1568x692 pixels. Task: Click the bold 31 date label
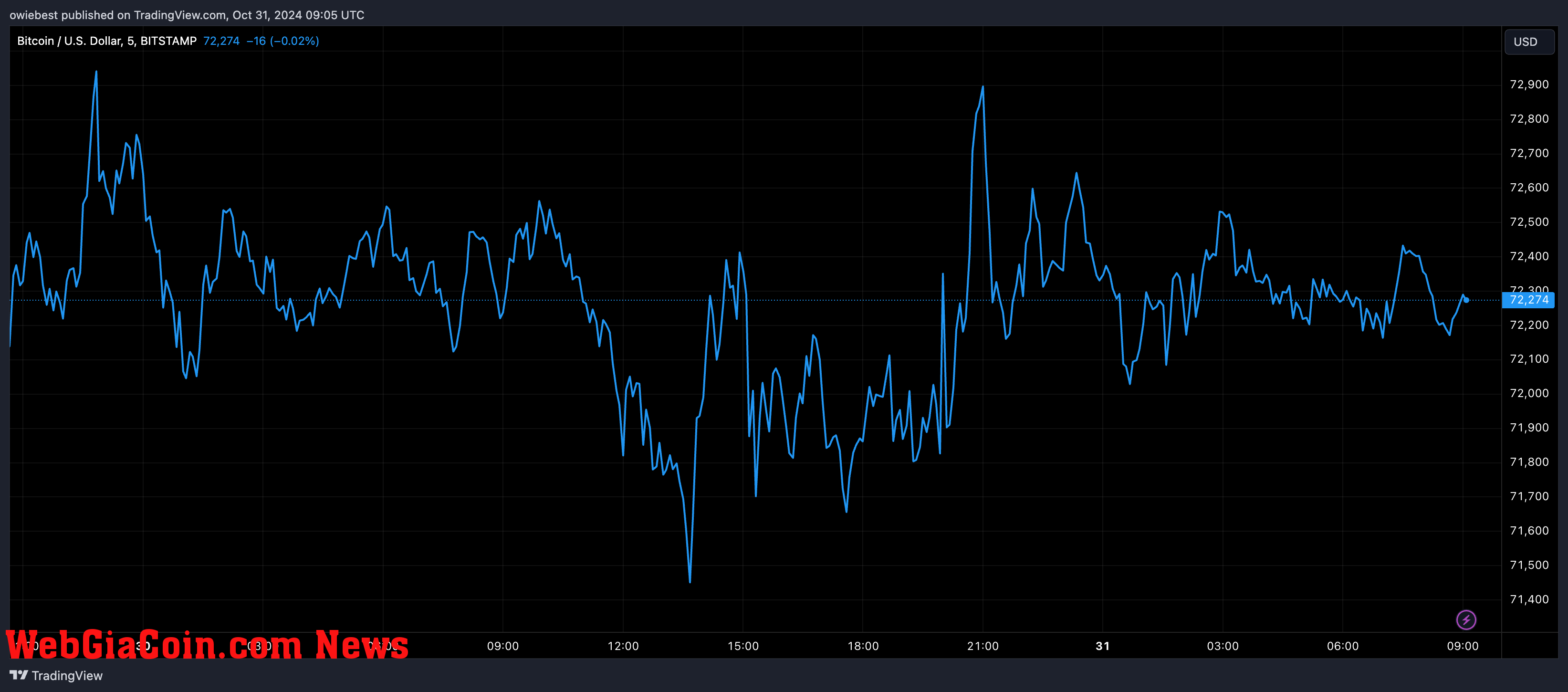1102,646
